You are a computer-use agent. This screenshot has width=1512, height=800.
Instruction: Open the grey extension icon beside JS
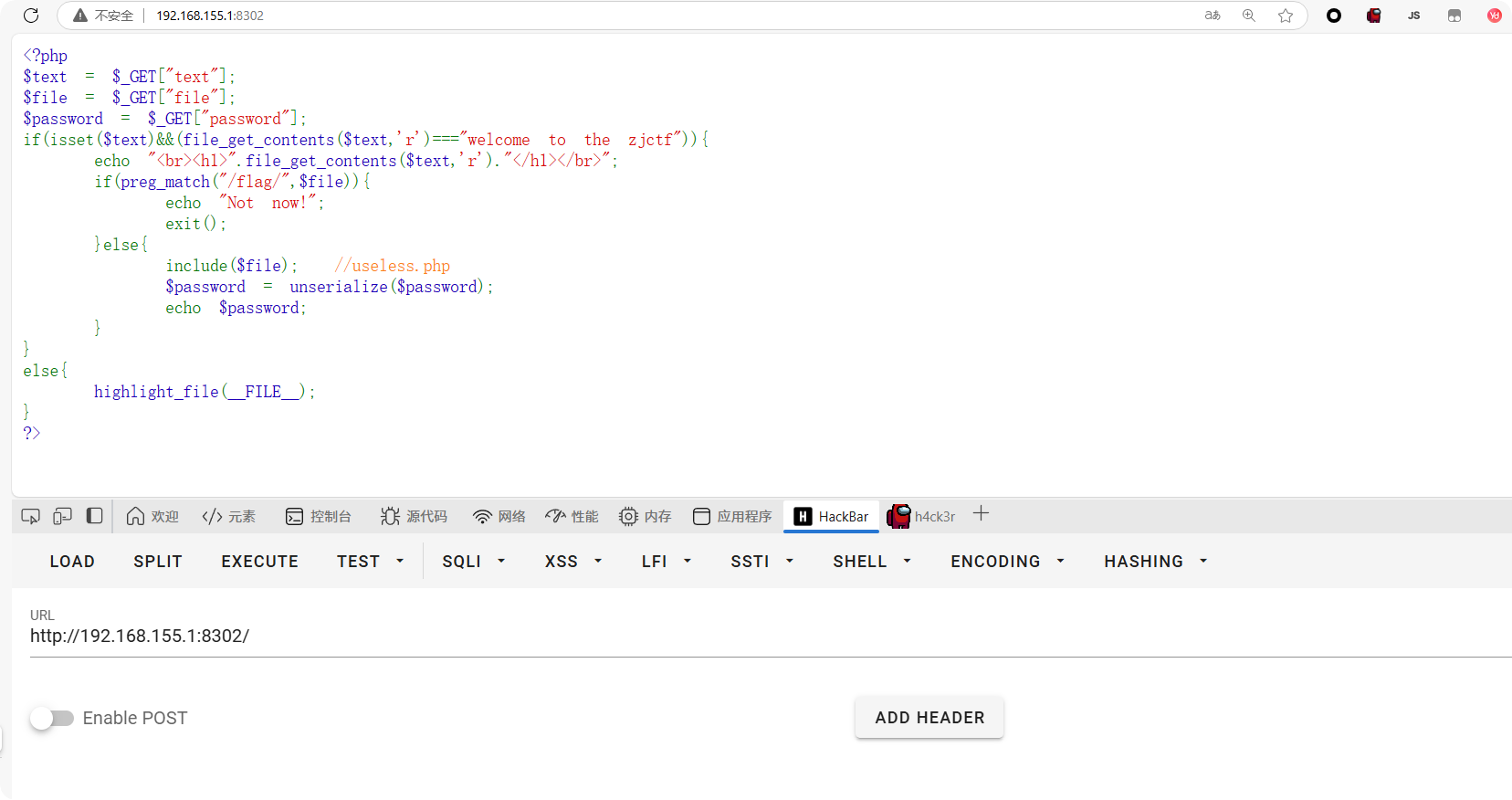[x=1454, y=16]
